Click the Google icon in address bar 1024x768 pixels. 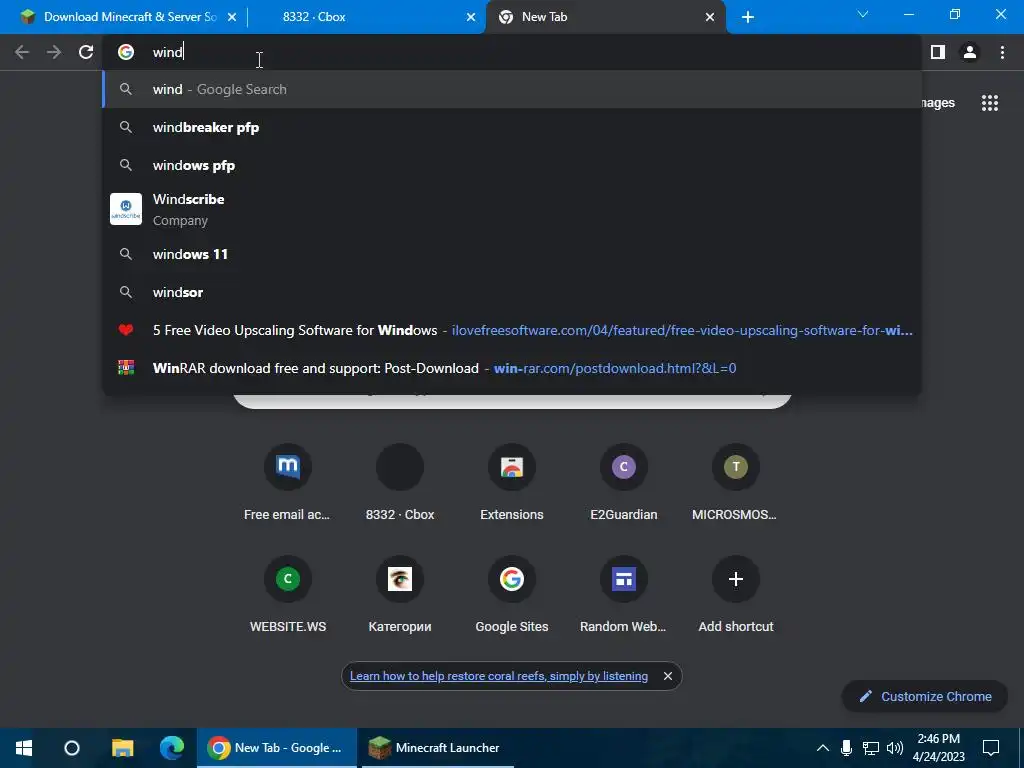click(126, 52)
